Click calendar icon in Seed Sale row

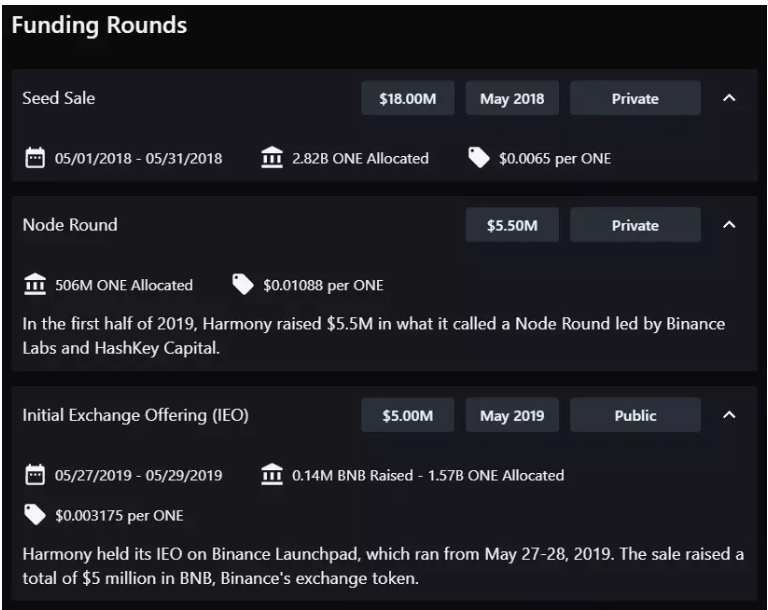click(x=34, y=158)
